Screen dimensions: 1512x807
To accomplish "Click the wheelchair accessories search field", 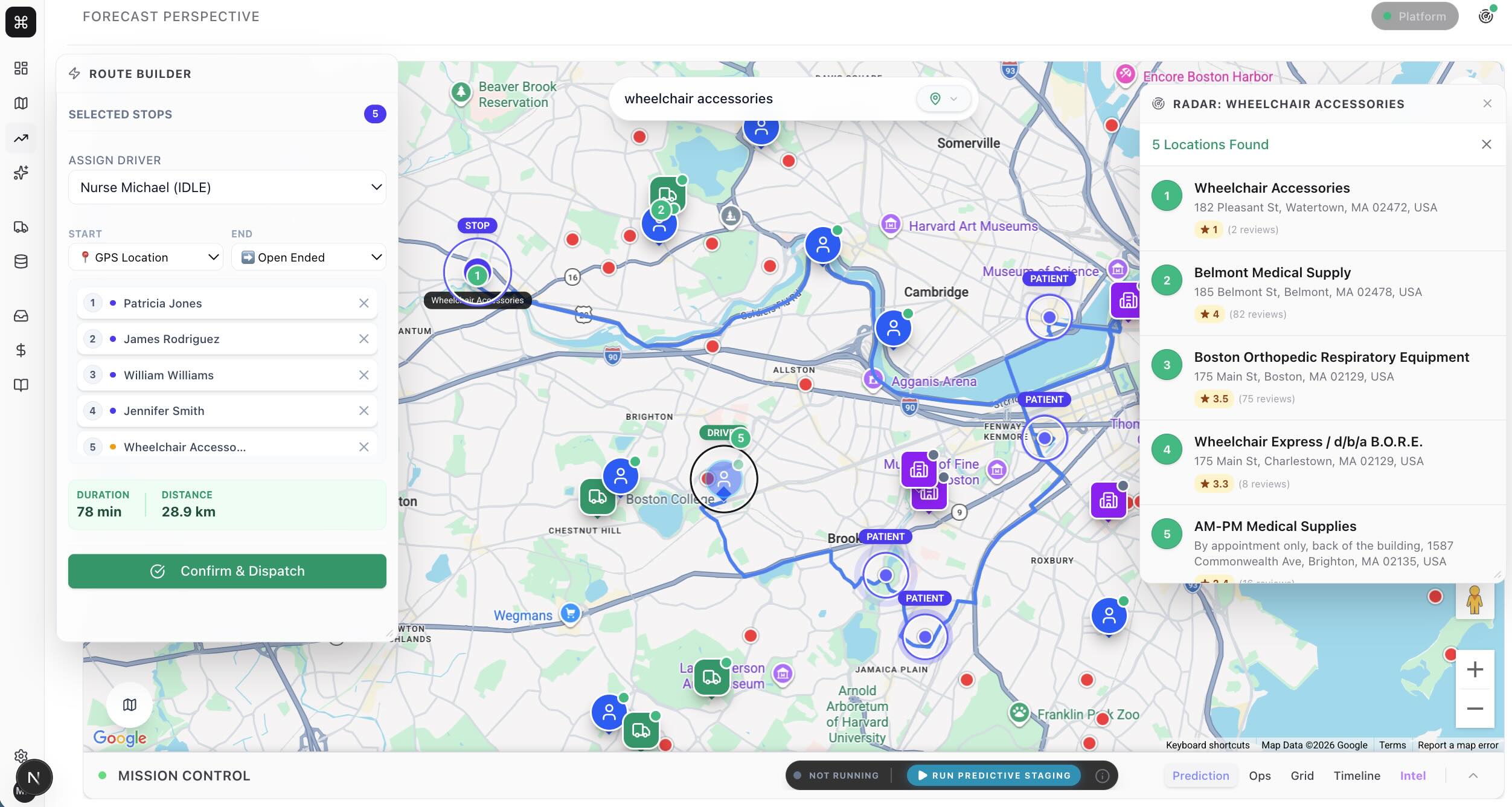I will (x=764, y=98).
